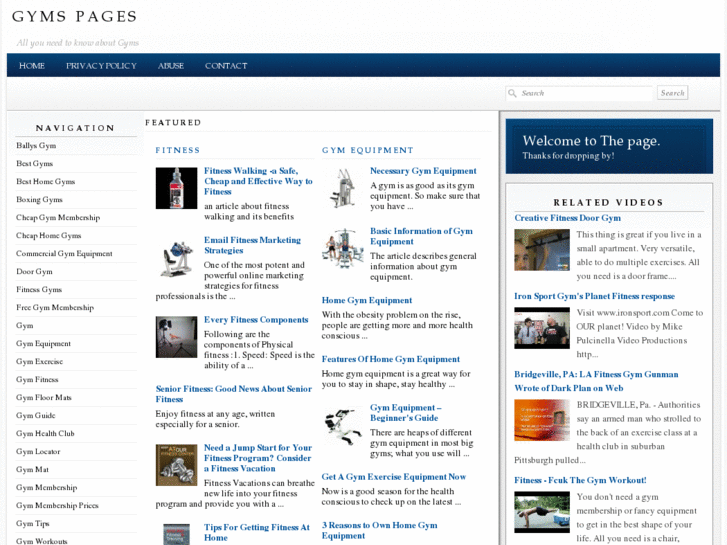
Task: Open Need a Jump Start fitness article
Action: point(258,458)
